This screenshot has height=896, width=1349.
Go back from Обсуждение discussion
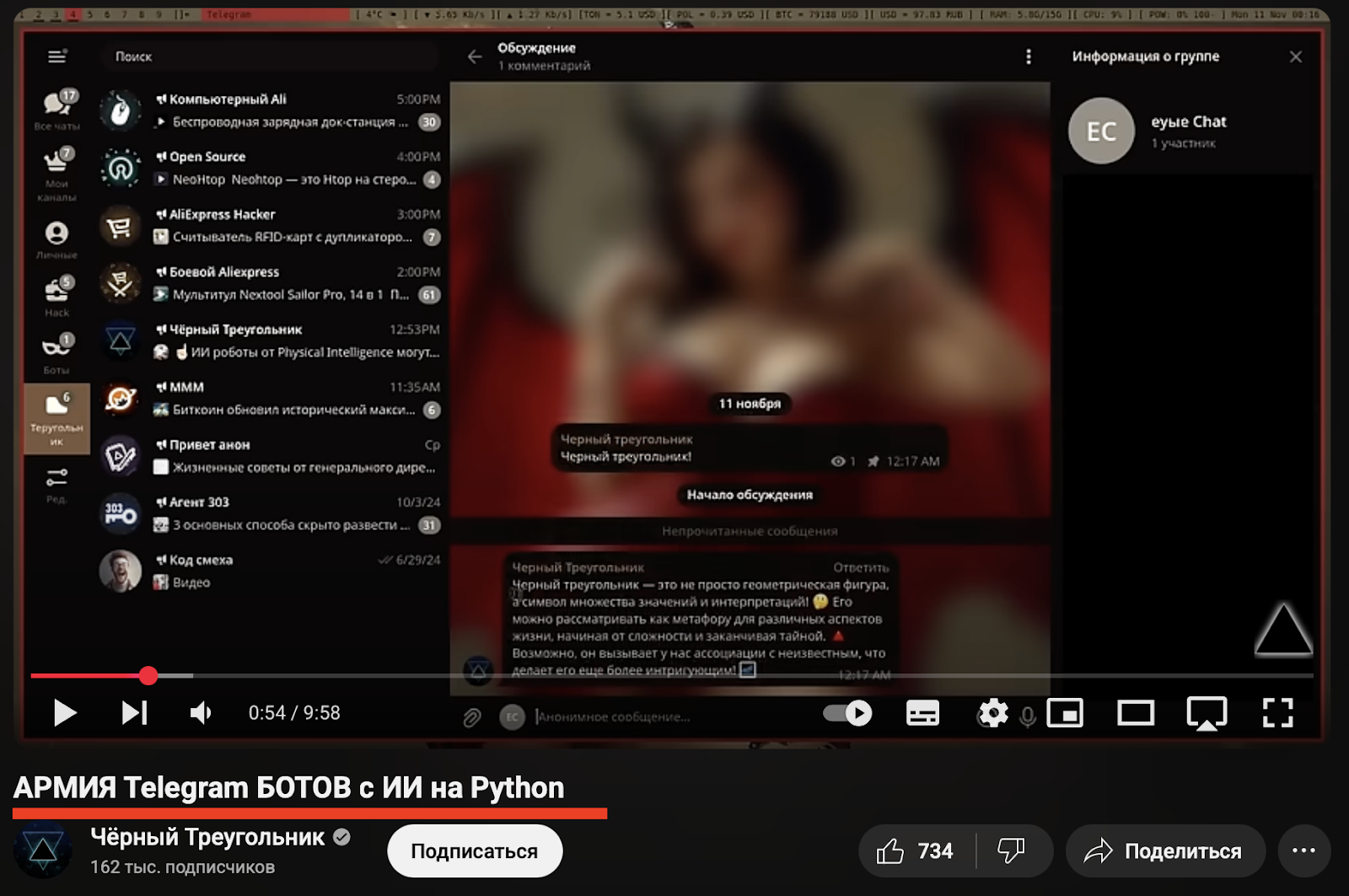tap(475, 56)
